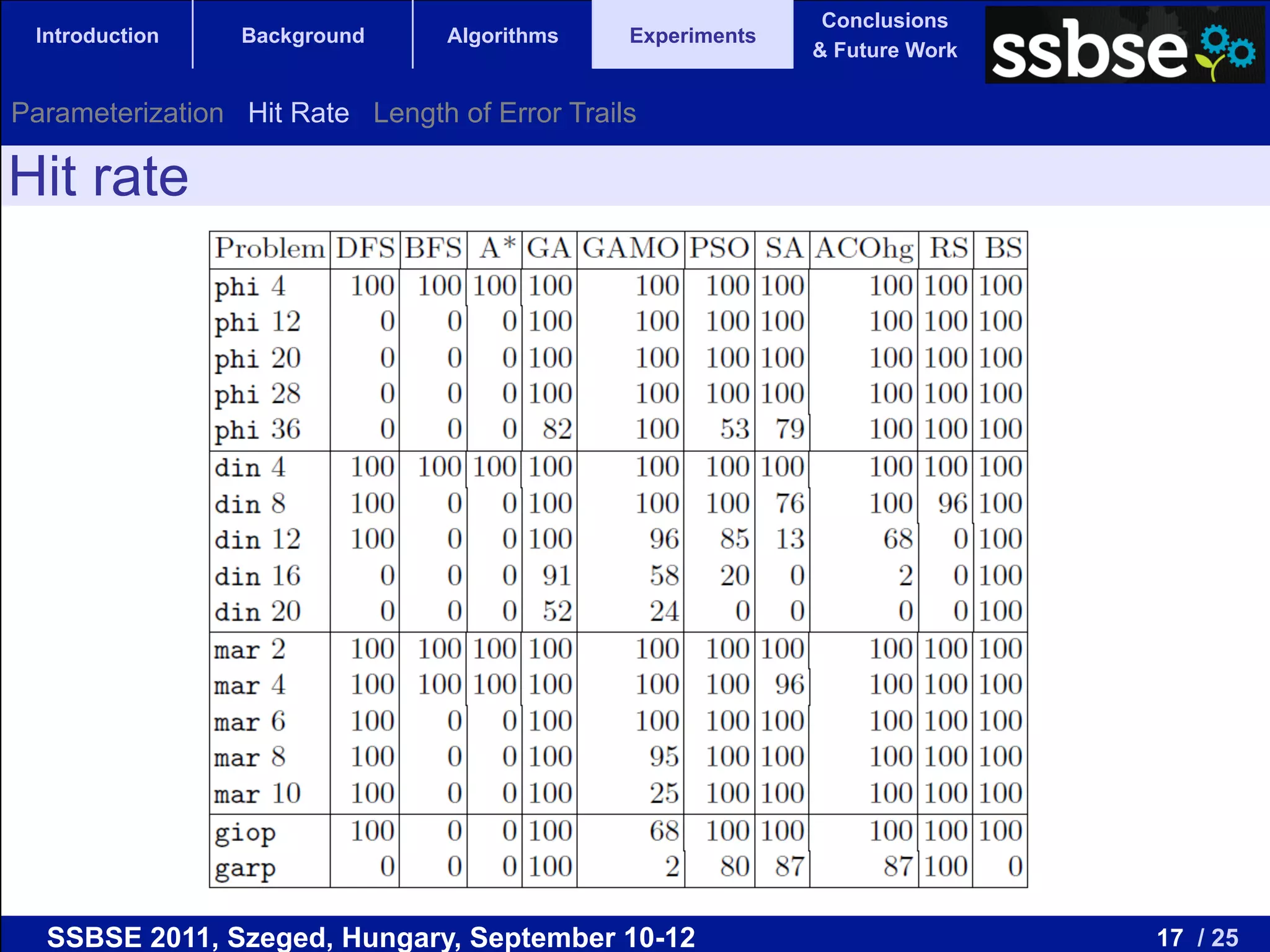The image size is (1270, 952).
Task: Switch to the Background section tab
Action: pos(303,35)
